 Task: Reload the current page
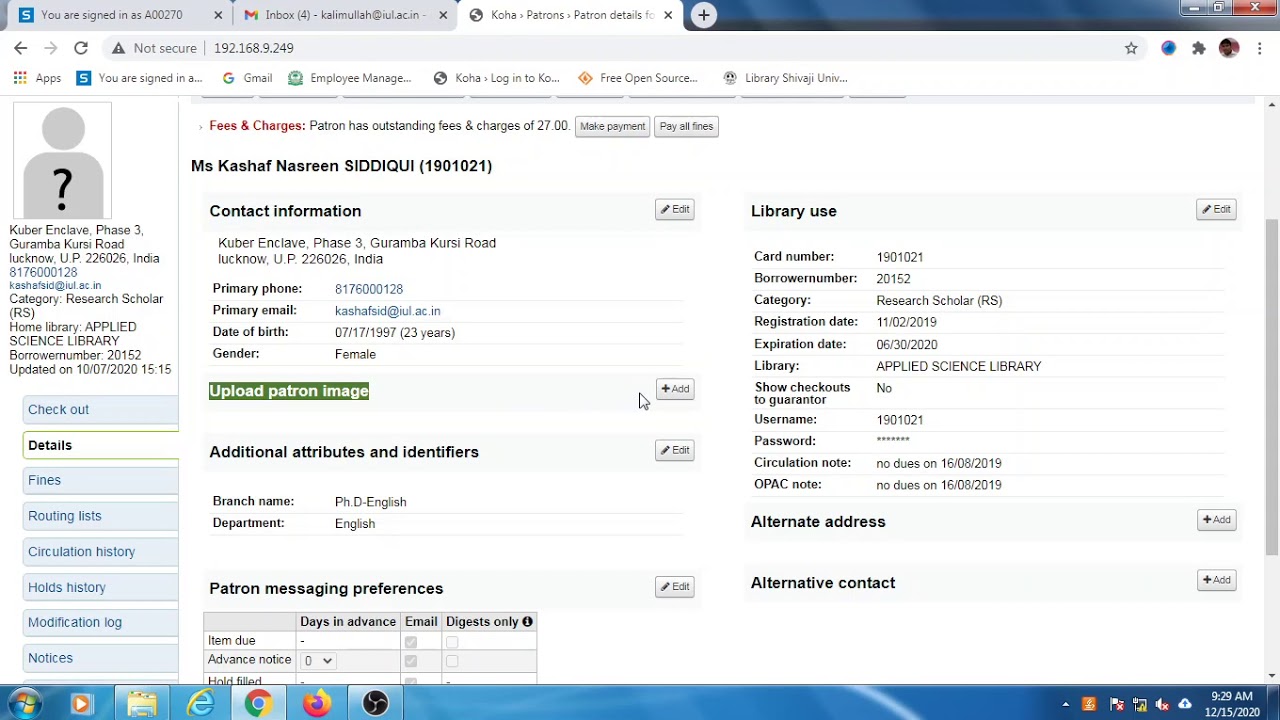(x=81, y=48)
